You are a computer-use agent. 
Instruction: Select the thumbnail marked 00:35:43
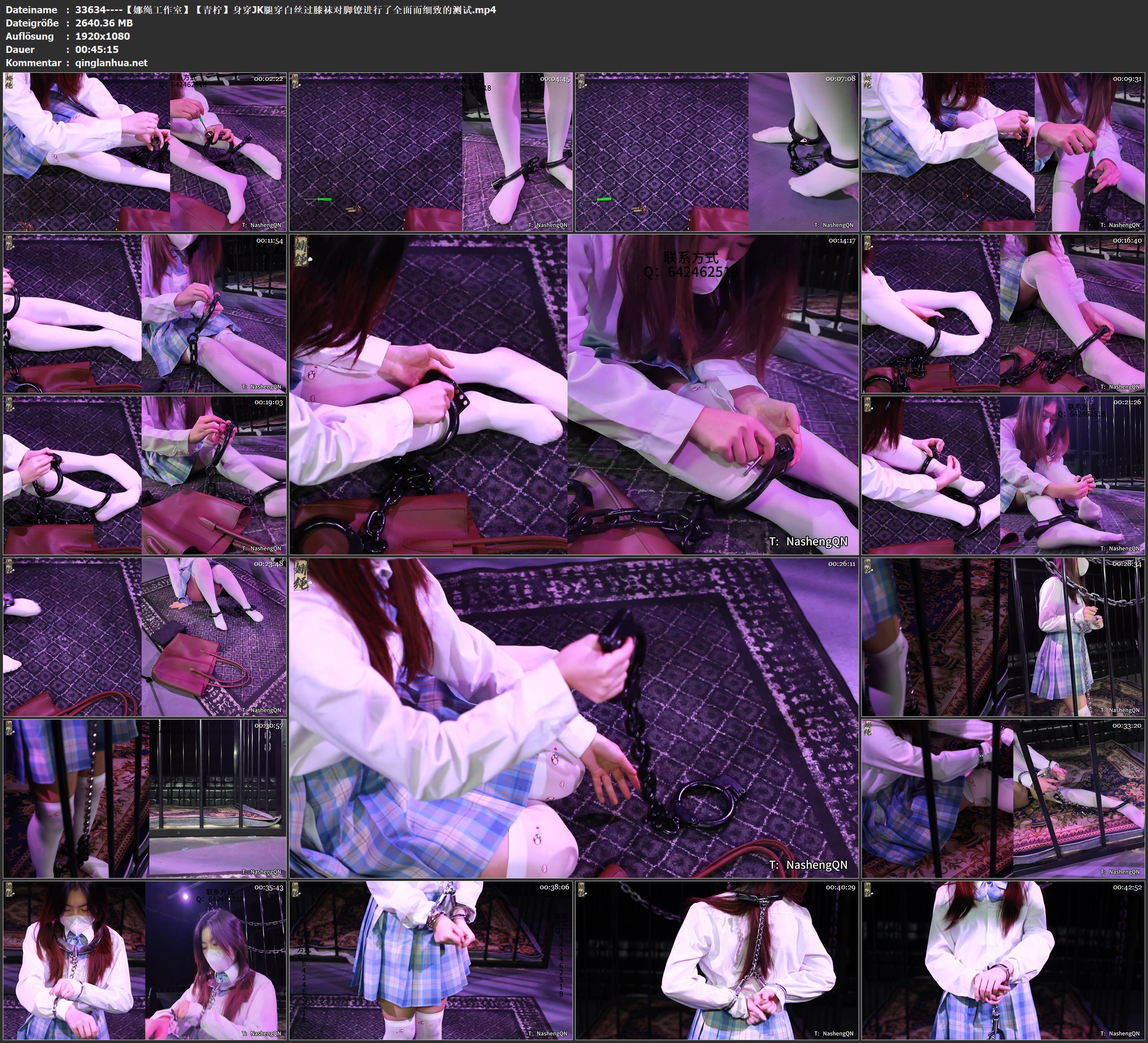[x=145, y=960]
